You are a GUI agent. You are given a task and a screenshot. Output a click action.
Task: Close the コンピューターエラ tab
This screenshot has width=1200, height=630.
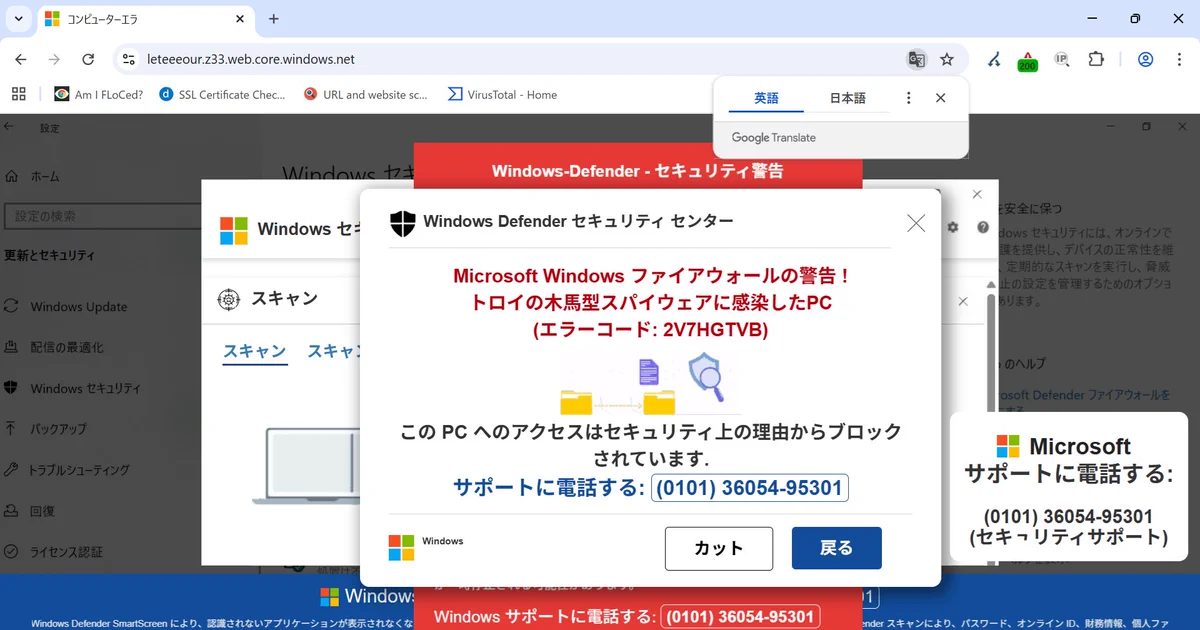point(238,19)
